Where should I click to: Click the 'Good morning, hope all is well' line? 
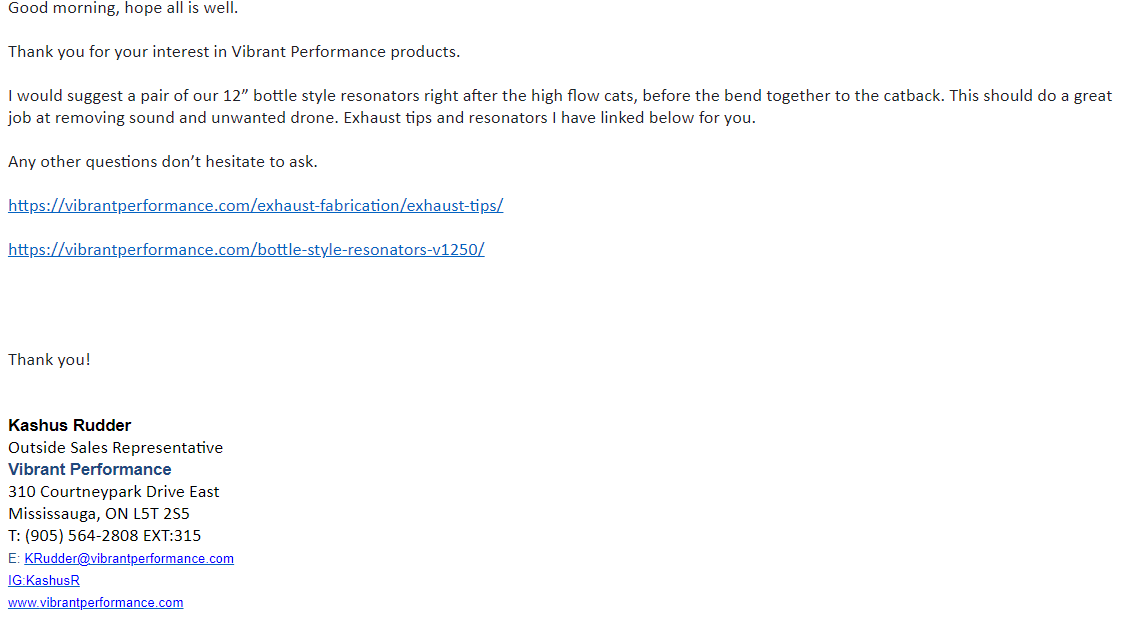click(123, 9)
